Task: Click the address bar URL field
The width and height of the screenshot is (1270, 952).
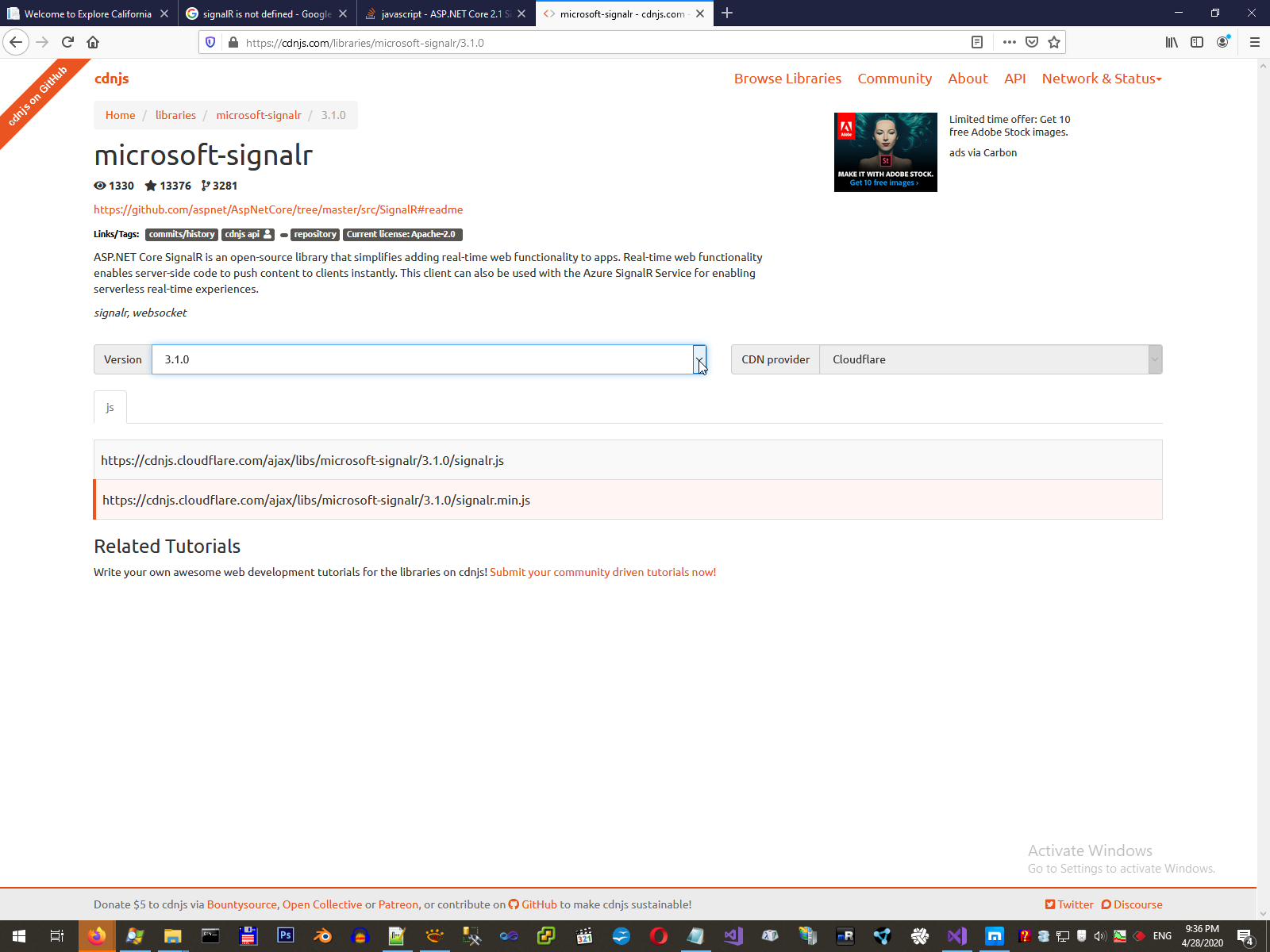Action: point(603,43)
